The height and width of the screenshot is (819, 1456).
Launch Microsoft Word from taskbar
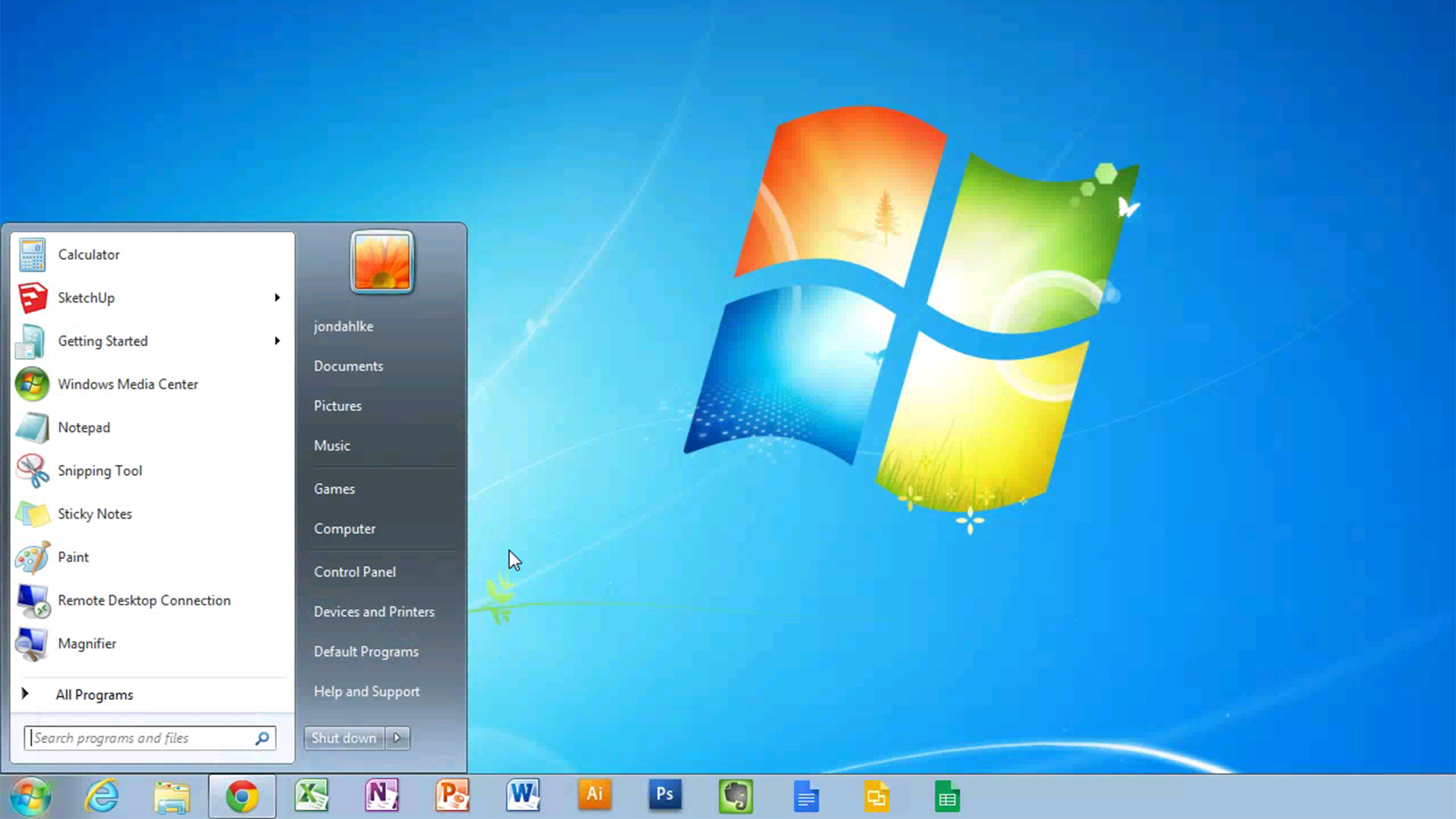coord(524,796)
